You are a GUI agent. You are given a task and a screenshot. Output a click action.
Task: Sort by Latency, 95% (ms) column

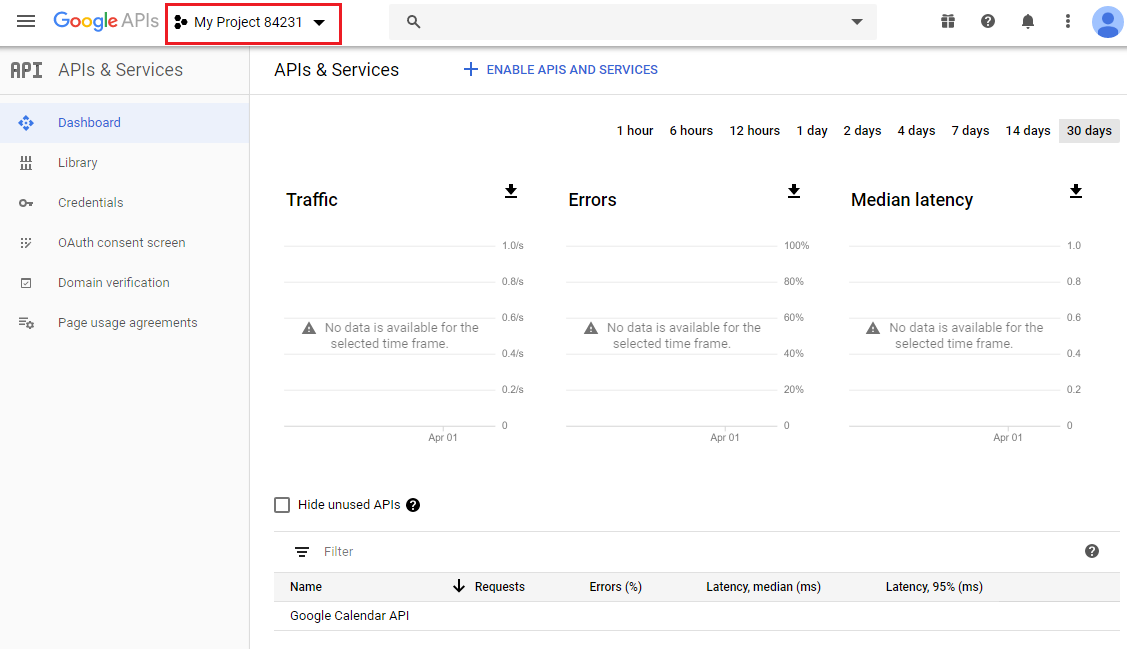tap(934, 587)
